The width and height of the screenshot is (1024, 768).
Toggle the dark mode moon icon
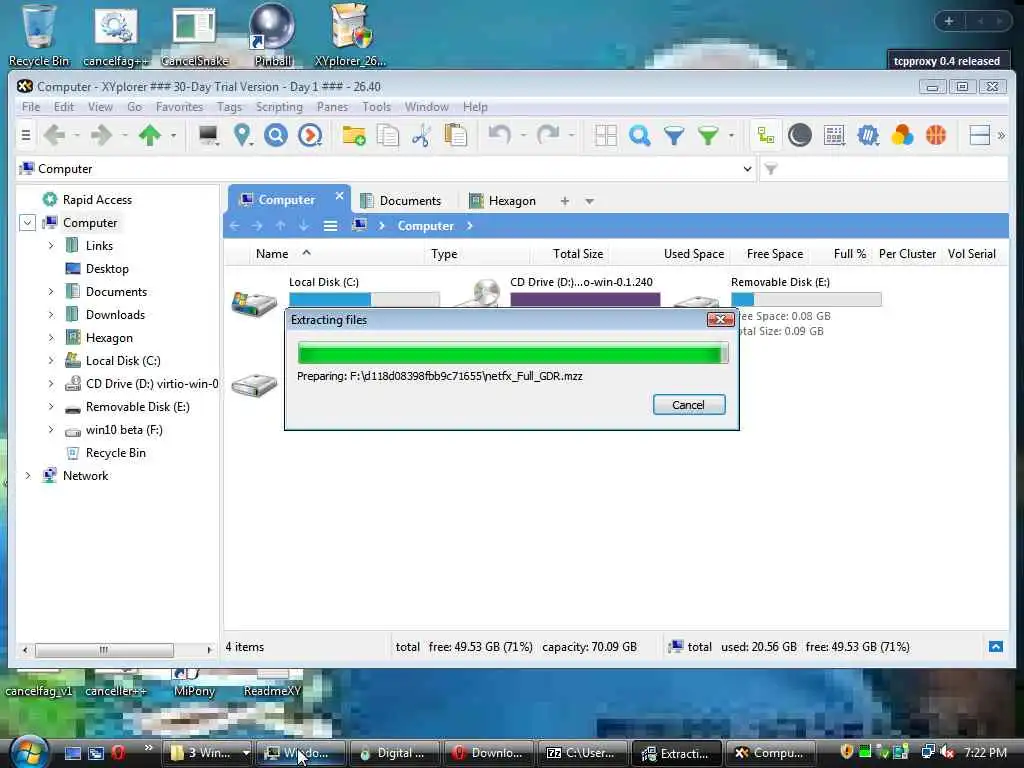(x=799, y=135)
